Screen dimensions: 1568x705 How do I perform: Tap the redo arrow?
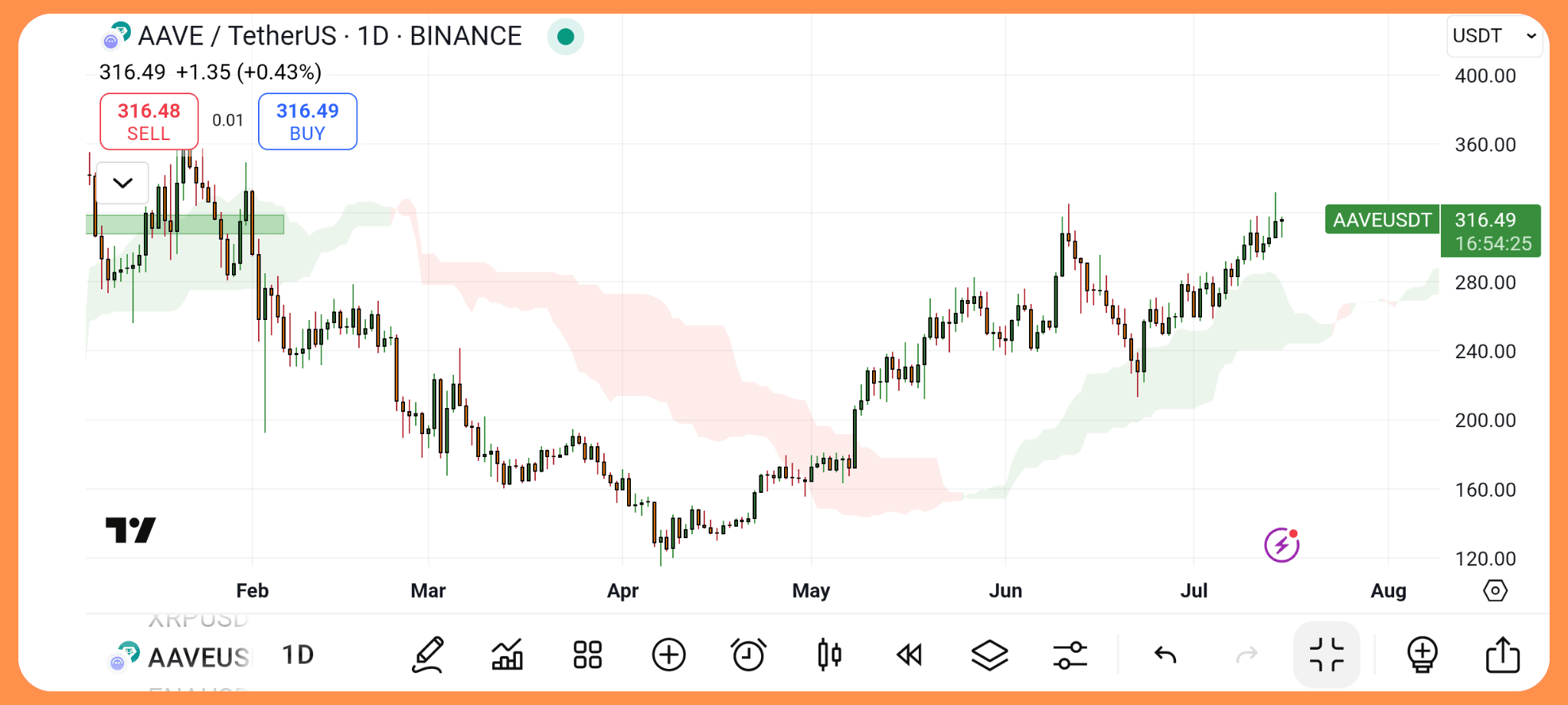pos(1247,655)
